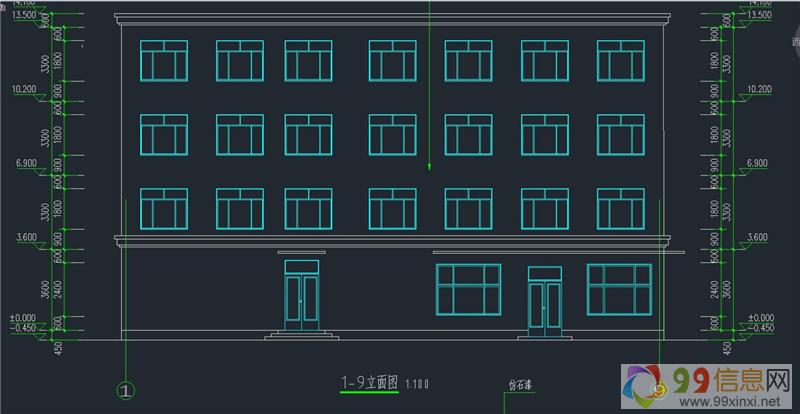Click the green arrowhead in the facade center
The image size is (800, 414).
coord(430,165)
